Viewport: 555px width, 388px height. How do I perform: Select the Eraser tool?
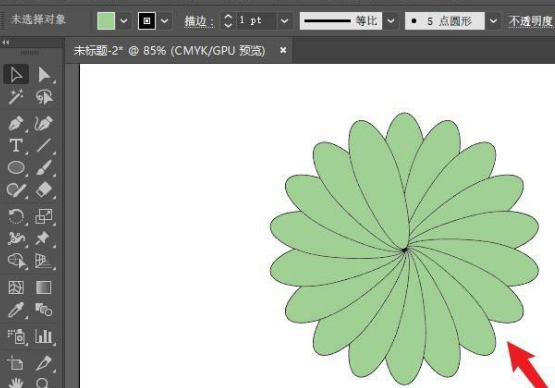click(x=44, y=190)
